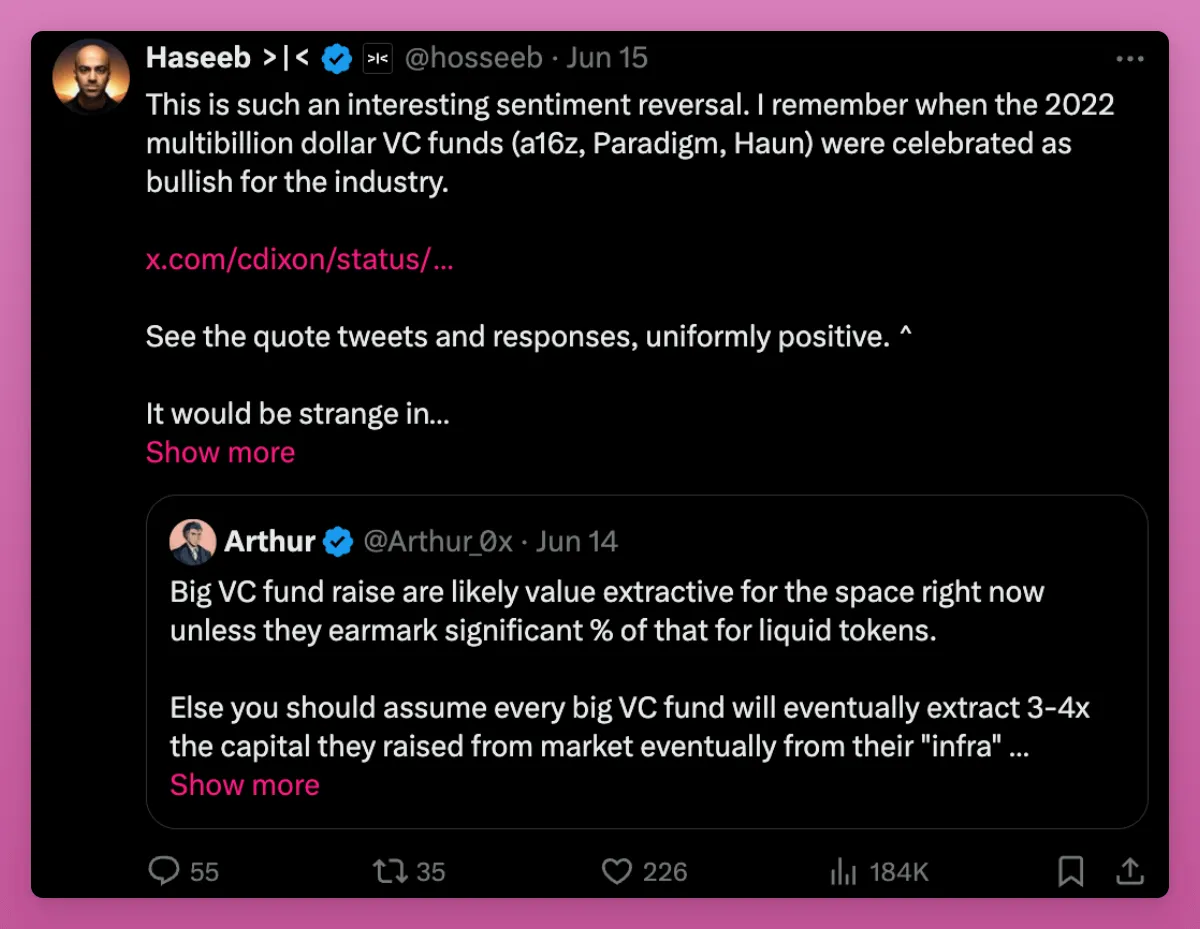Click the Haseeb display name

[198, 59]
